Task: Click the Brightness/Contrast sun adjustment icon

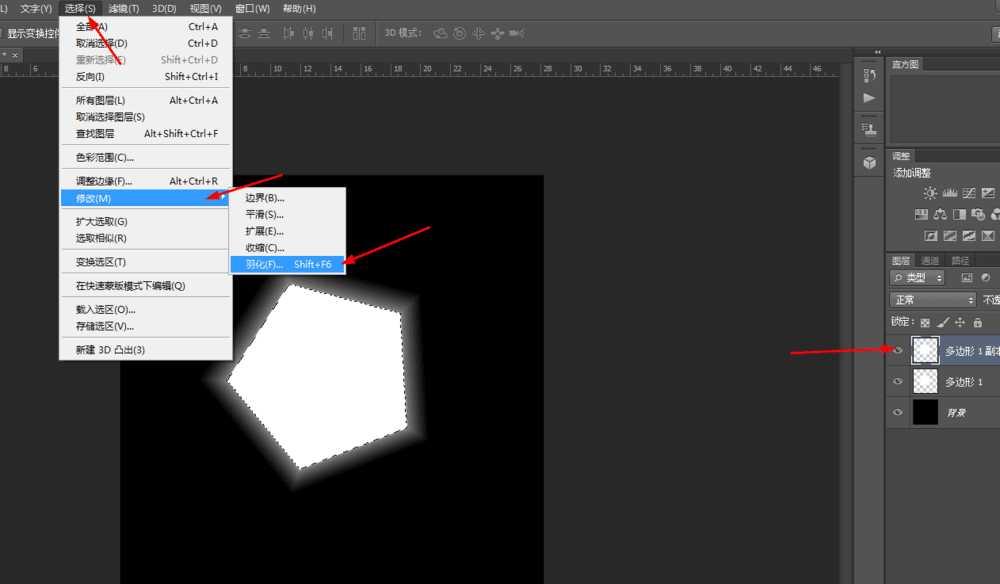Action: pyautogui.click(x=930, y=193)
